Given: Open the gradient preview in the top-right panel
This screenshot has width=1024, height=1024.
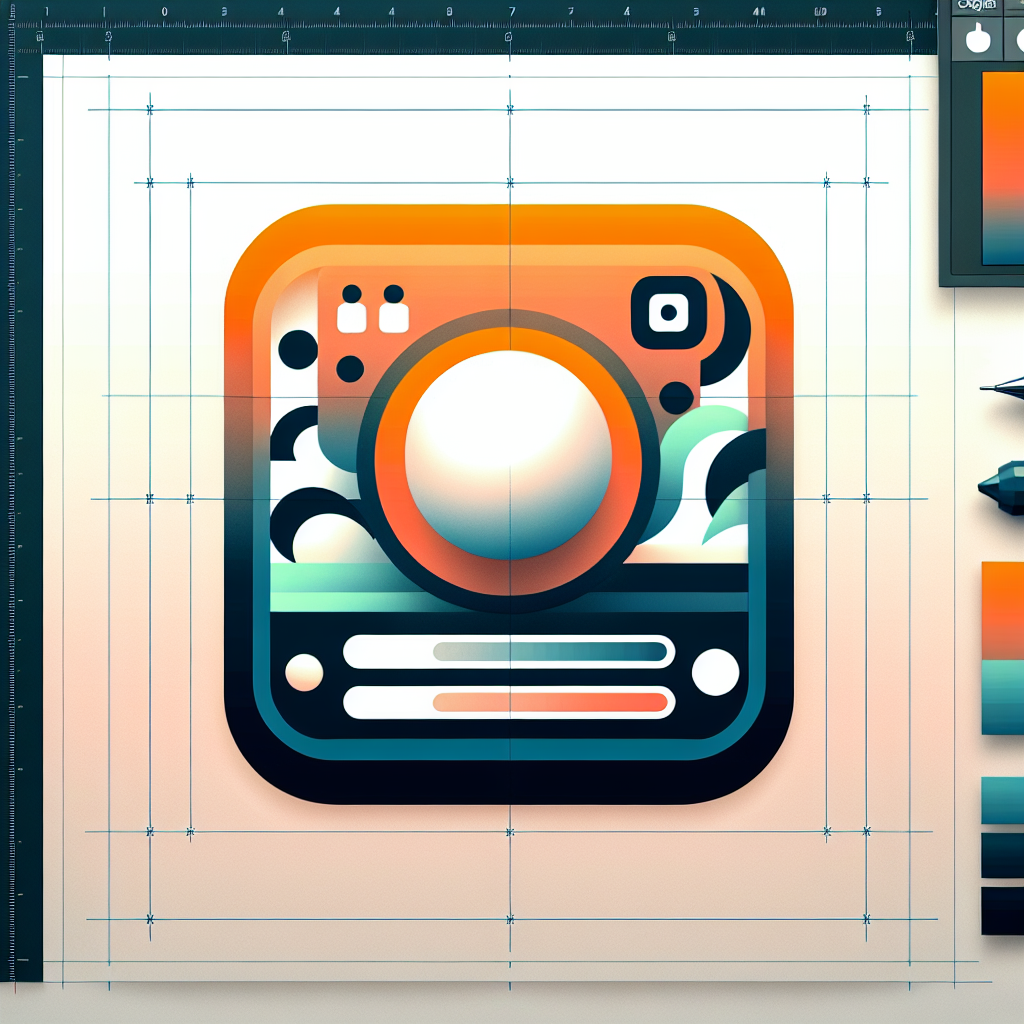Looking at the screenshot, I should pos(1002,168).
